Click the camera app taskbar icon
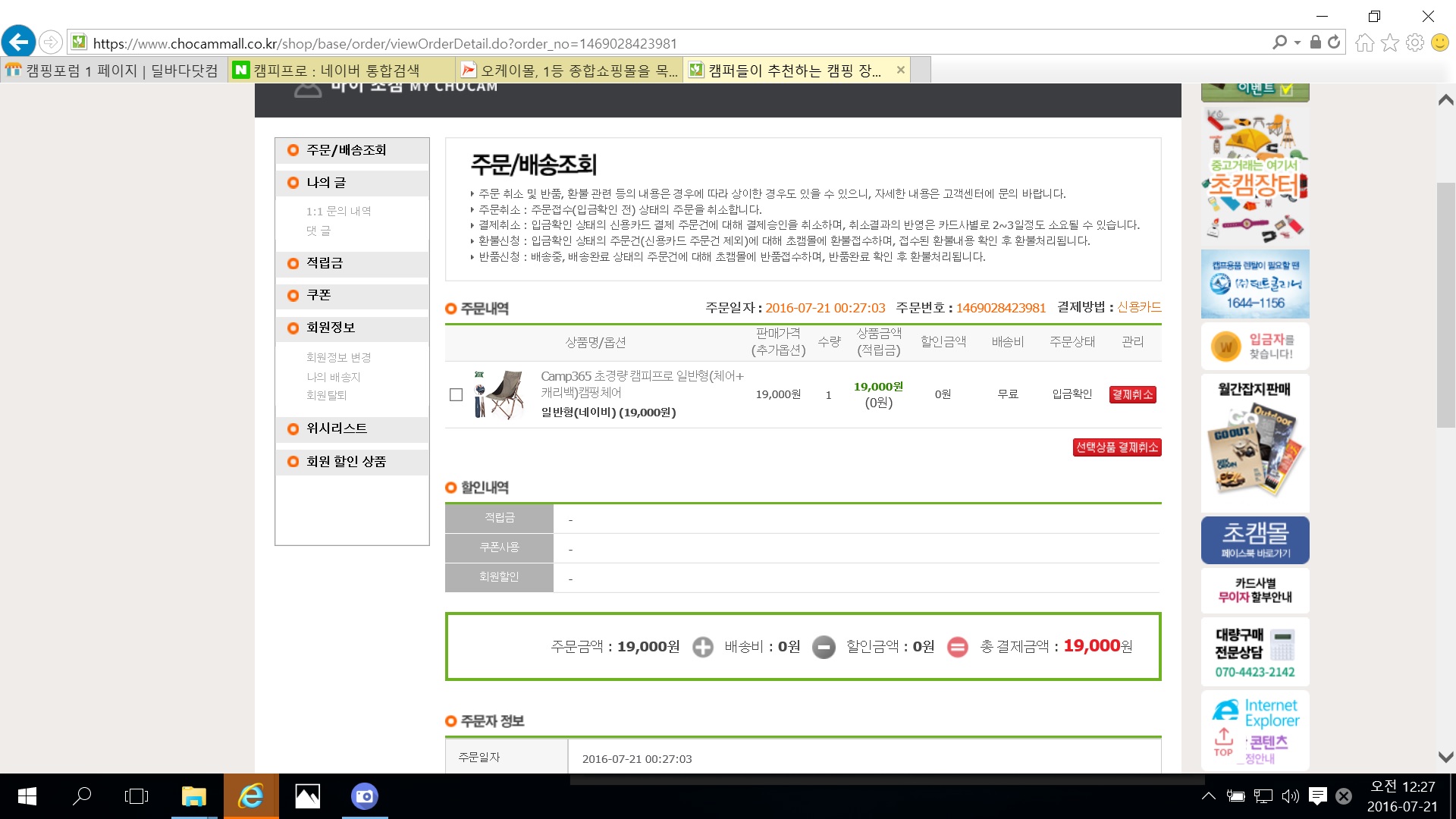 click(x=365, y=796)
